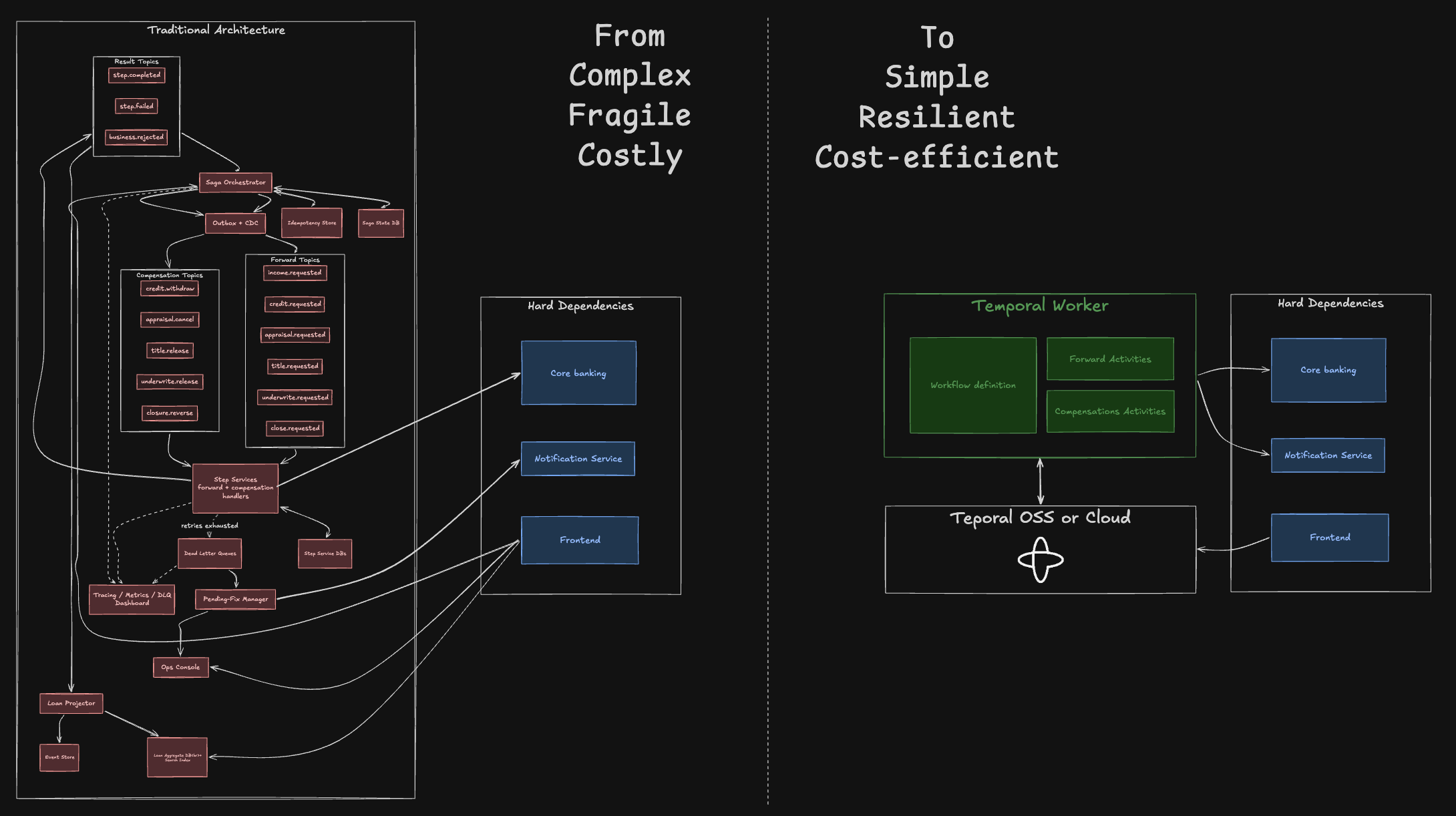This screenshot has height=816, width=1456.
Task: Click Core banking box fed by Temporal Worker
Action: [1328, 370]
